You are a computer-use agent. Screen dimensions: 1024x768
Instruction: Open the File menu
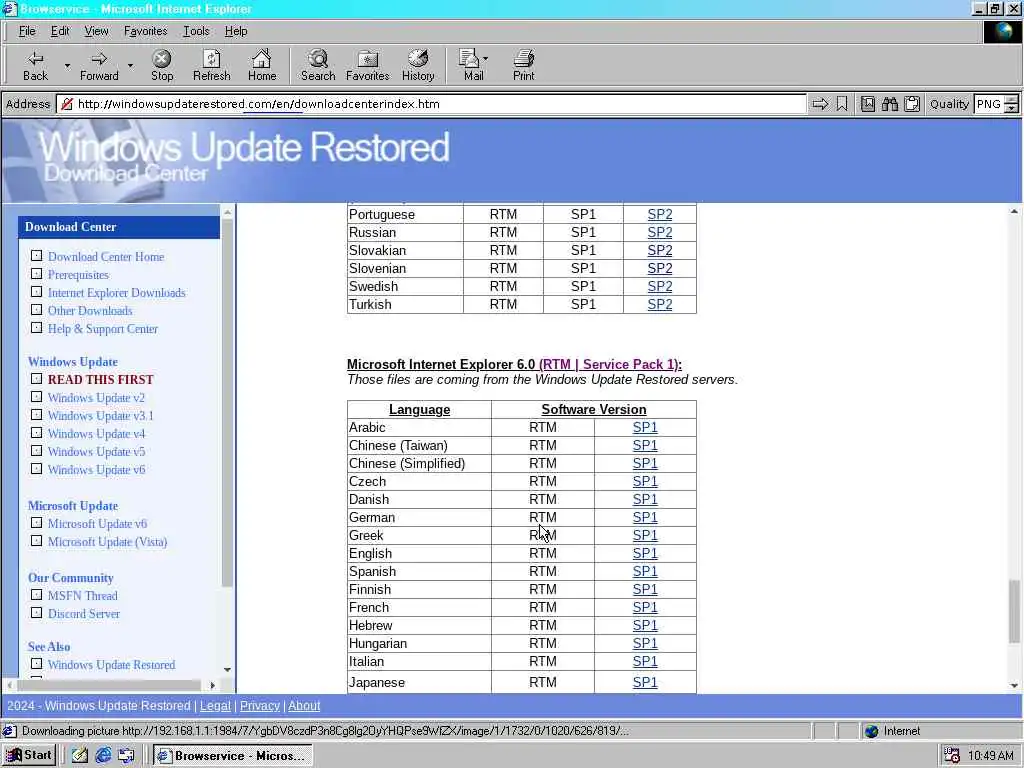click(x=27, y=31)
